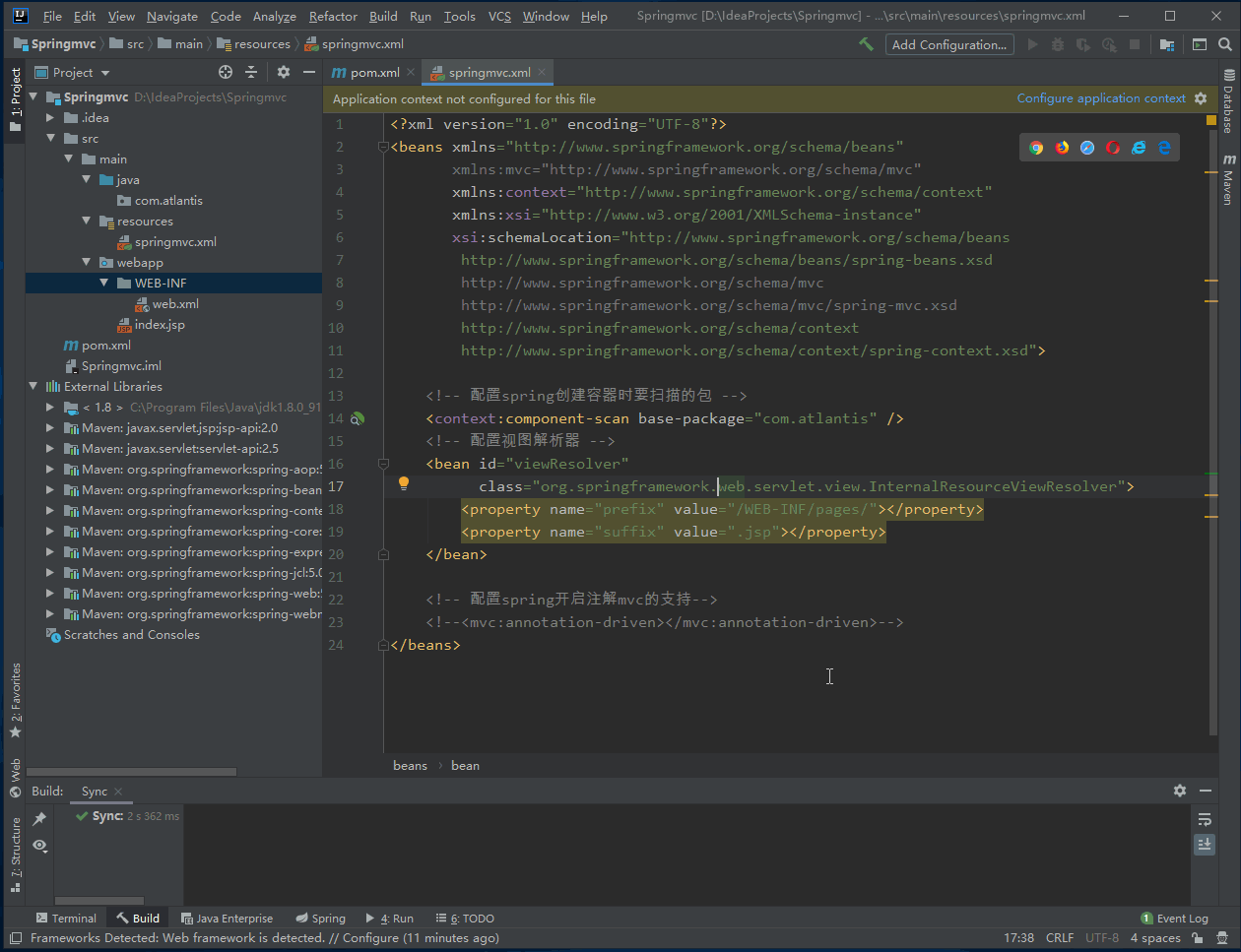The width and height of the screenshot is (1241, 952).
Task: Select web.xml in project tree
Action: (175, 303)
